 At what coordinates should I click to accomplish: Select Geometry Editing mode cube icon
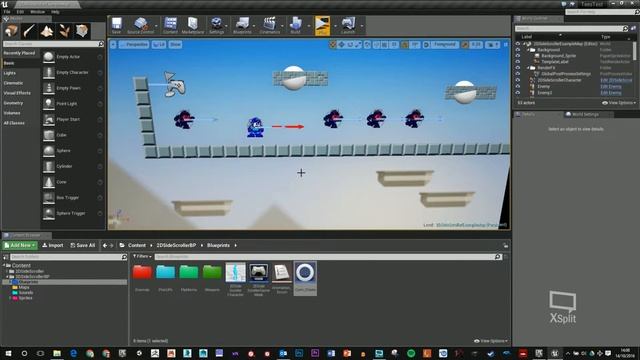coord(82,31)
